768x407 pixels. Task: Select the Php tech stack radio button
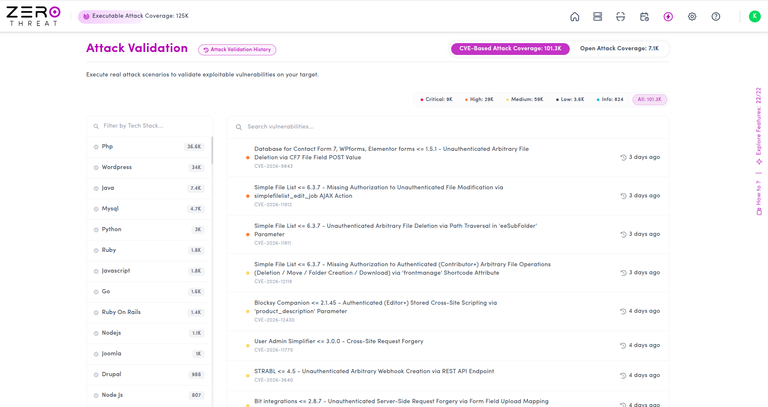96,147
